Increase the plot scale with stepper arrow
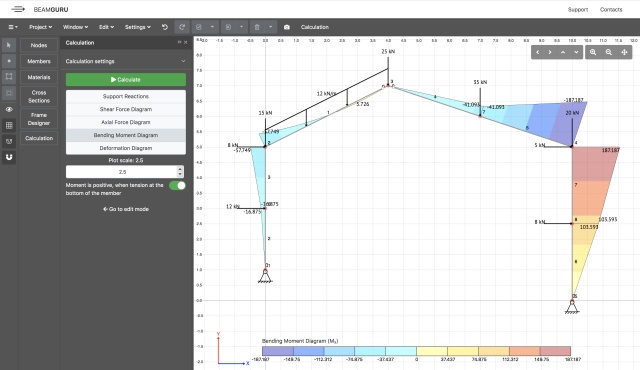This screenshot has height=370, width=640. coord(180,169)
